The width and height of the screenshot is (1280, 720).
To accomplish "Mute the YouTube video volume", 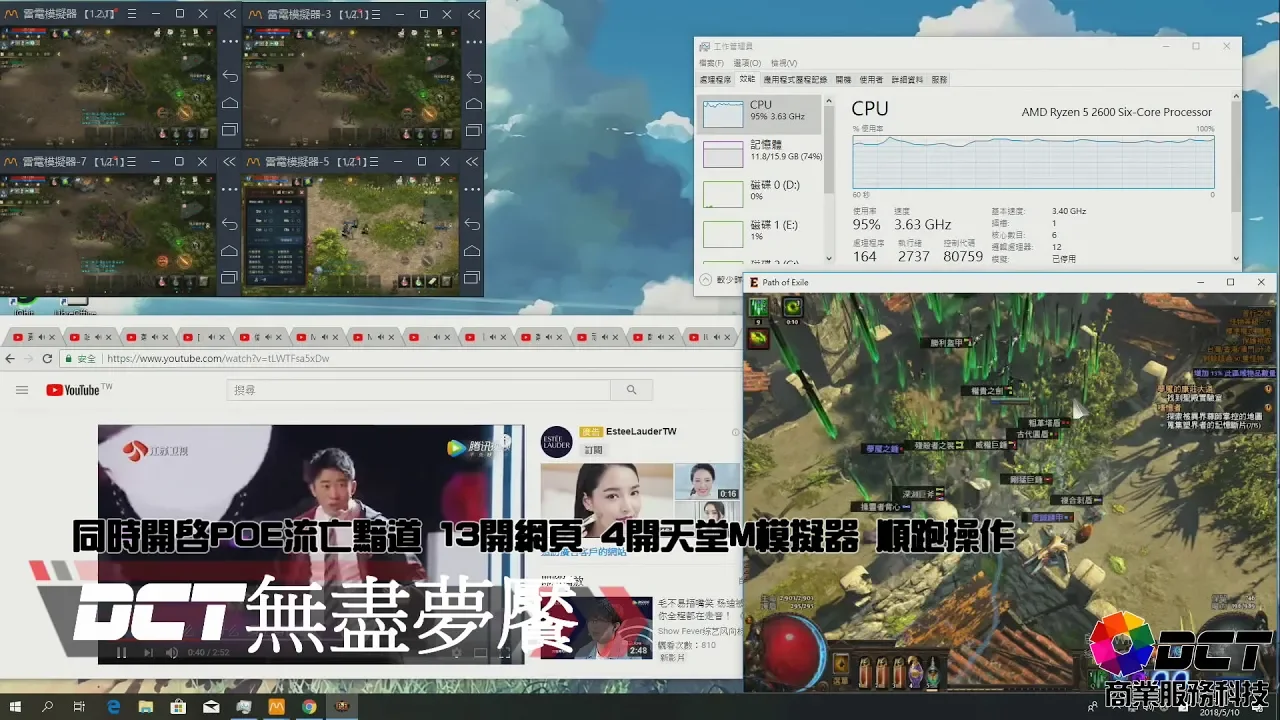I will [171, 653].
